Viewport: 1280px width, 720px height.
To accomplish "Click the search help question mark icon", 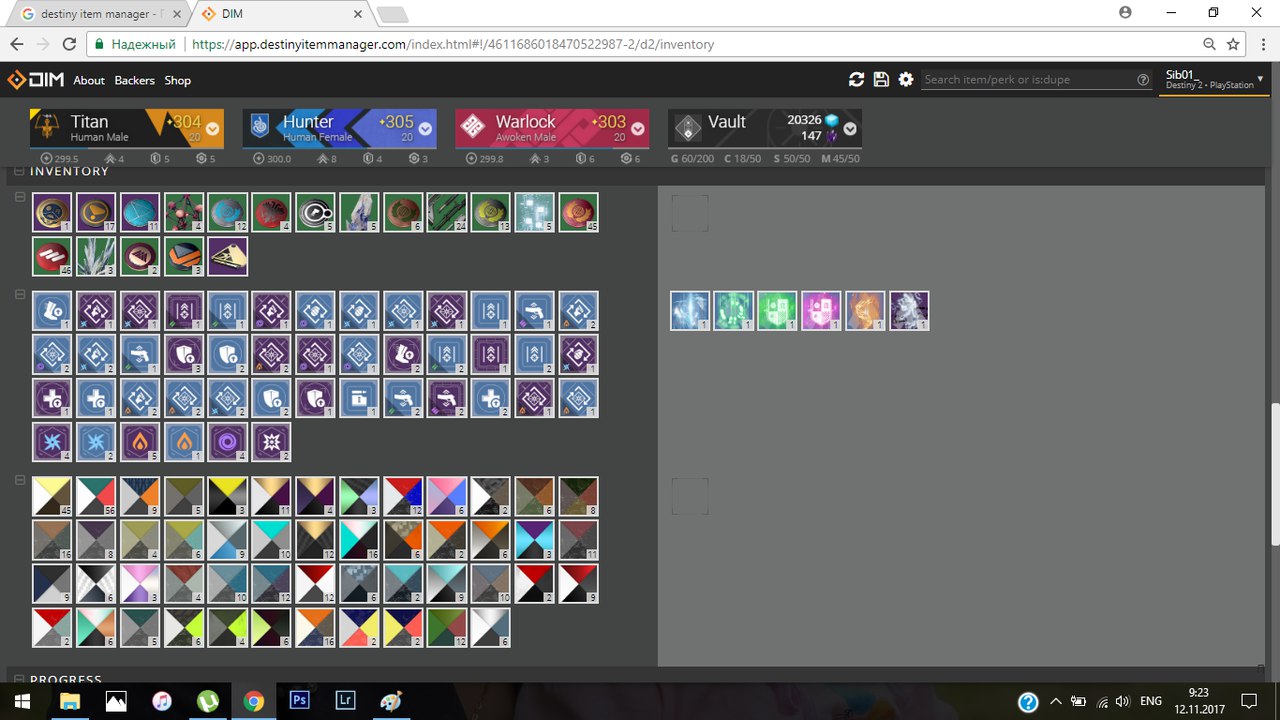I will pos(1143,80).
